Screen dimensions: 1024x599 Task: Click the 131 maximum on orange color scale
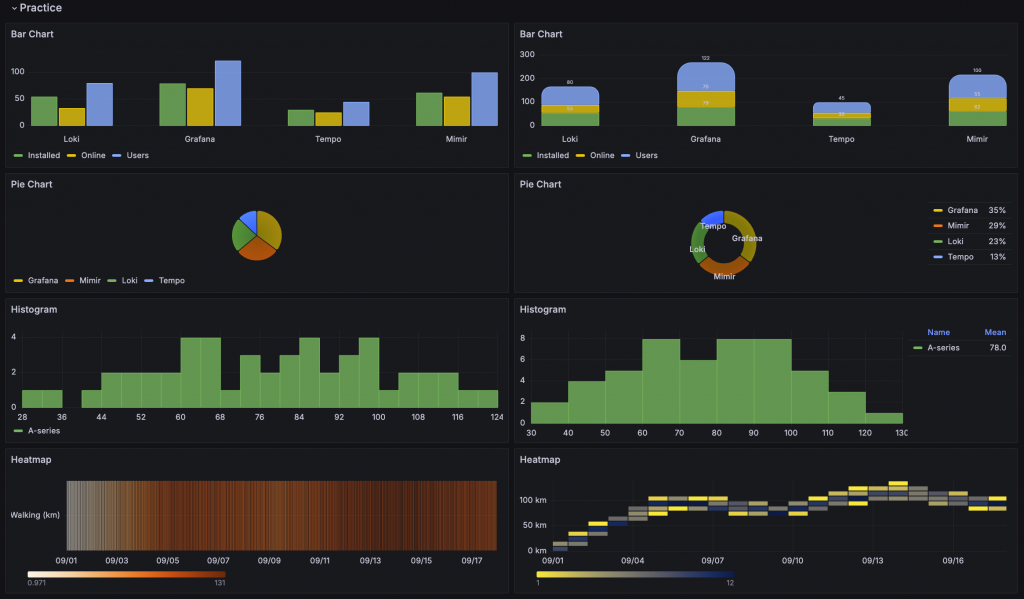point(219,583)
